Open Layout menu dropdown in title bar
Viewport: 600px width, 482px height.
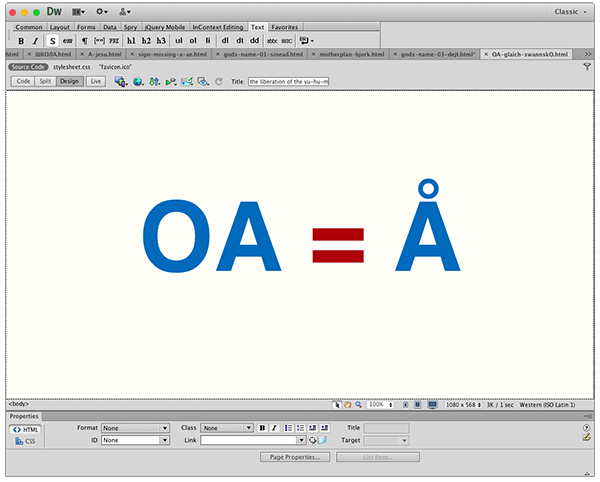[79, 12]
